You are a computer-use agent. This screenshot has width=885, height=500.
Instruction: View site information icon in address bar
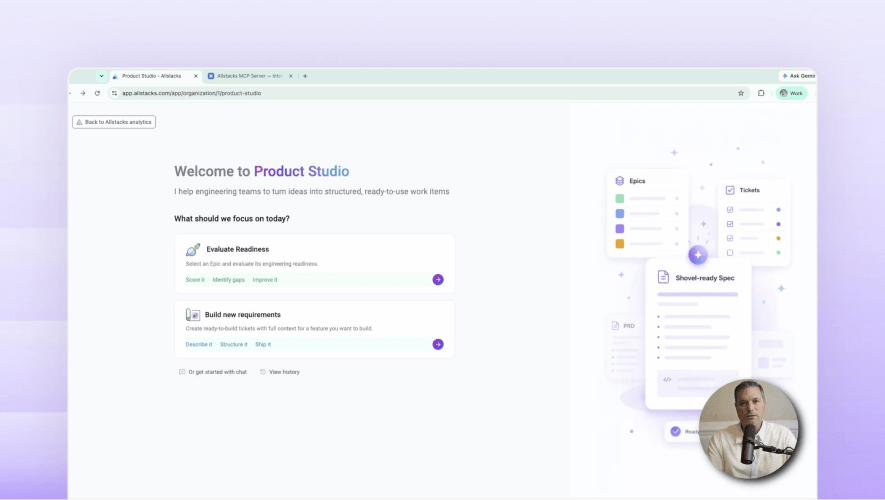pyautogui.click(x=114, y=93)
